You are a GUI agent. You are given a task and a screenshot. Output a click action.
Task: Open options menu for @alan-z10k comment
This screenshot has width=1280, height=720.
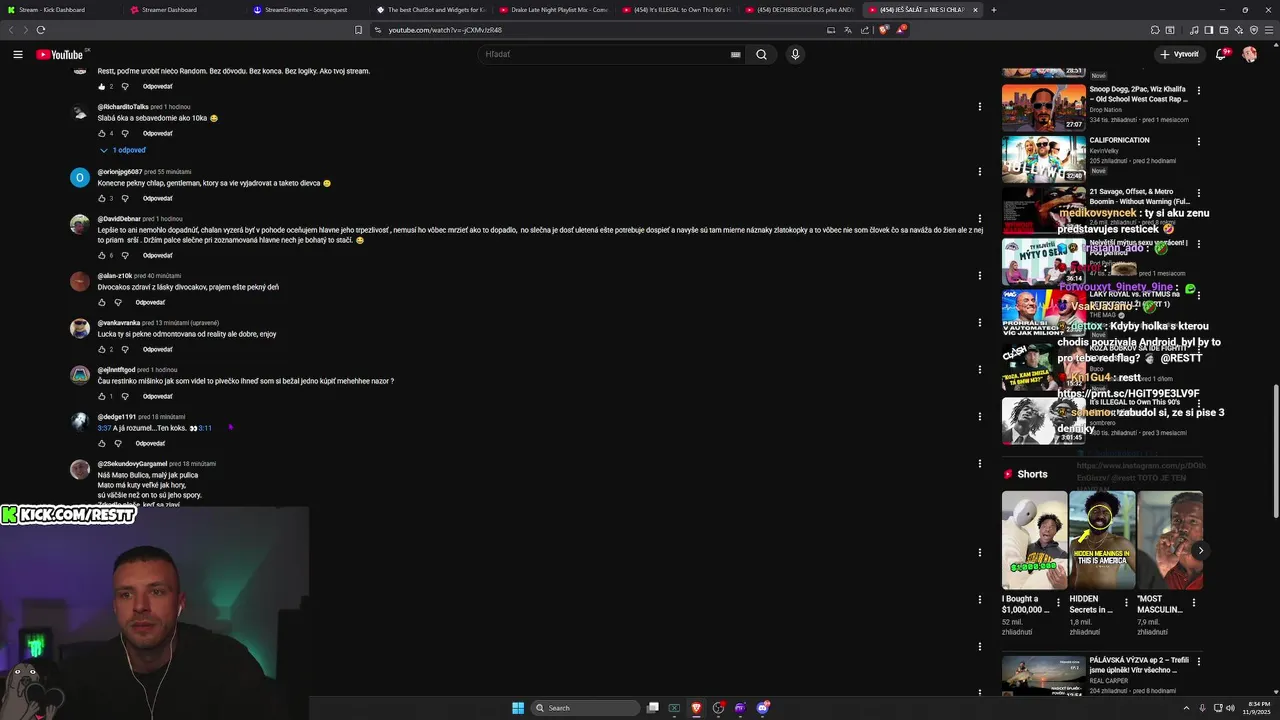point(979,275)
